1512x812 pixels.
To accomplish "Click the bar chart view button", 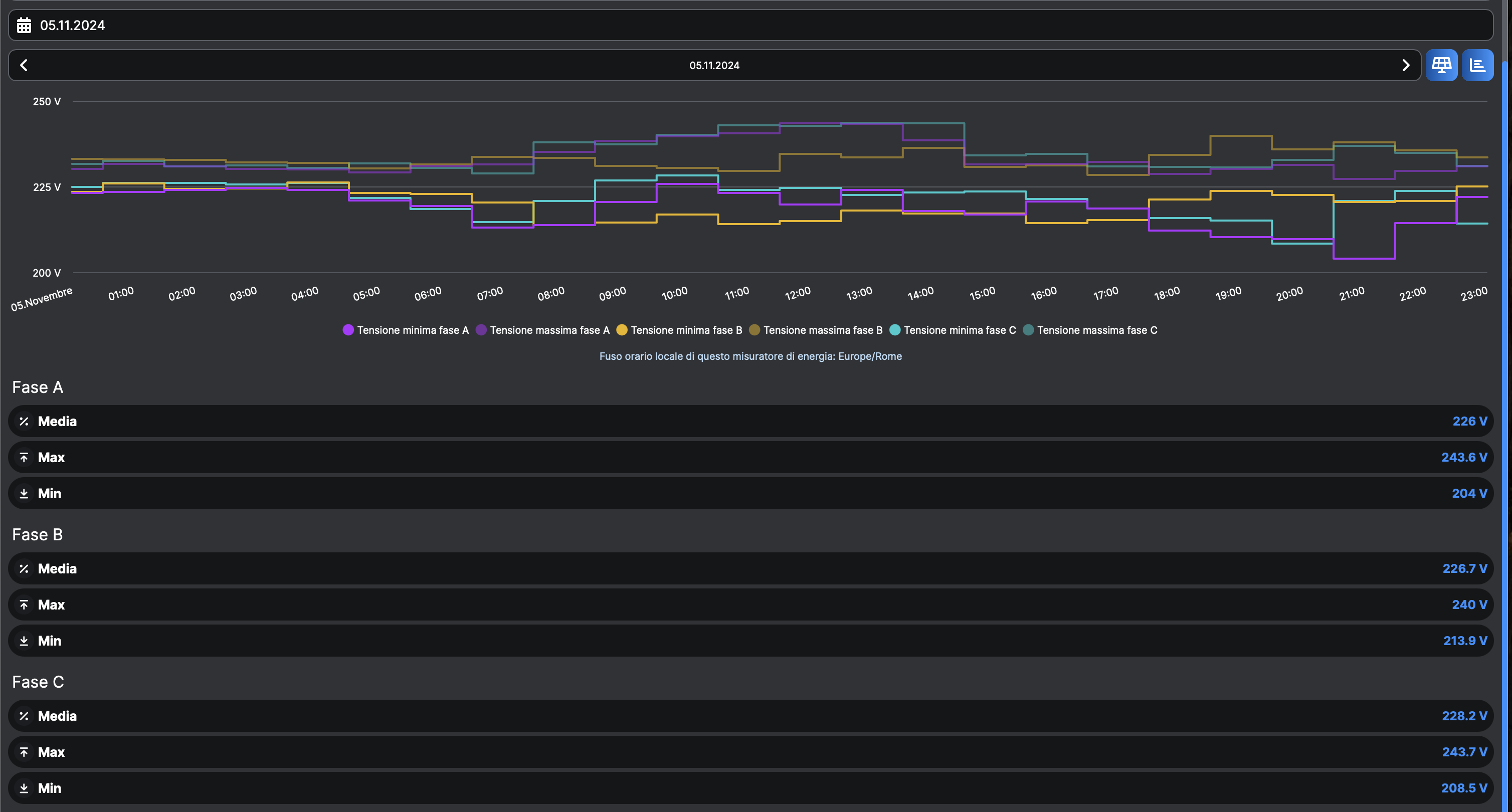I will [x=1477, y=65].
